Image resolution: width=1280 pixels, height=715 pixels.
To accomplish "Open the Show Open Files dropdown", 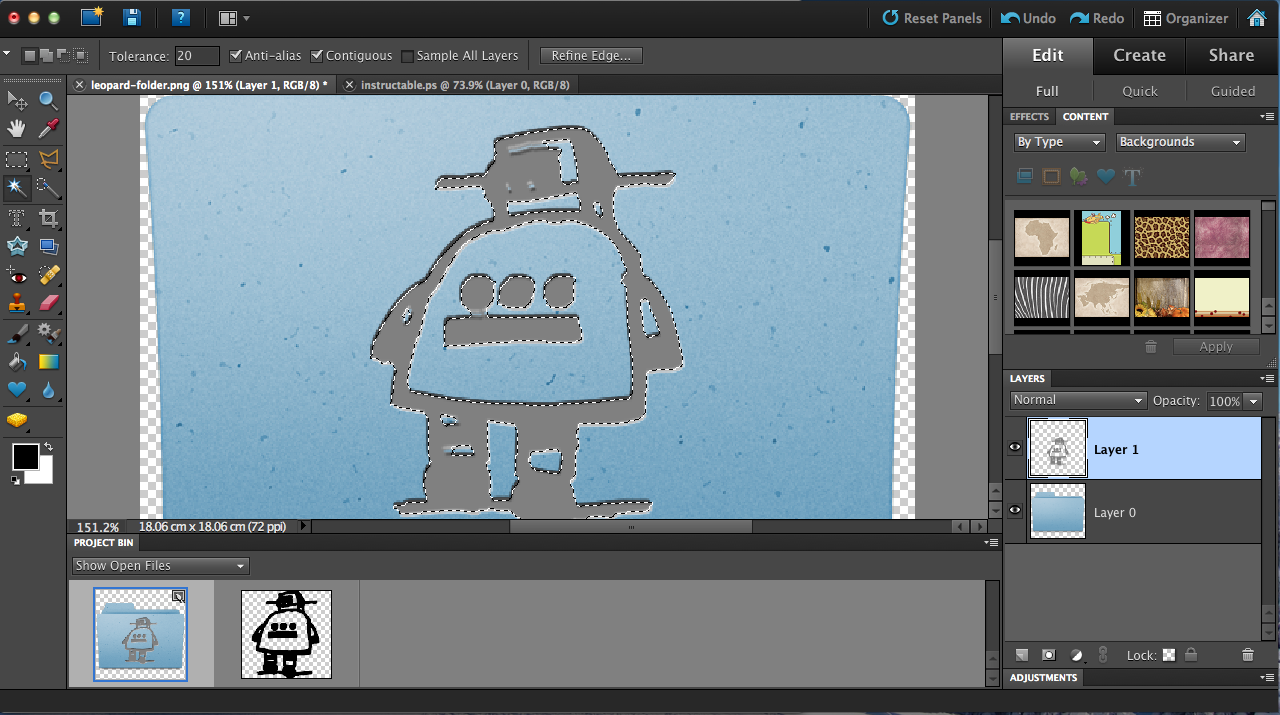I will click(160, 566).
